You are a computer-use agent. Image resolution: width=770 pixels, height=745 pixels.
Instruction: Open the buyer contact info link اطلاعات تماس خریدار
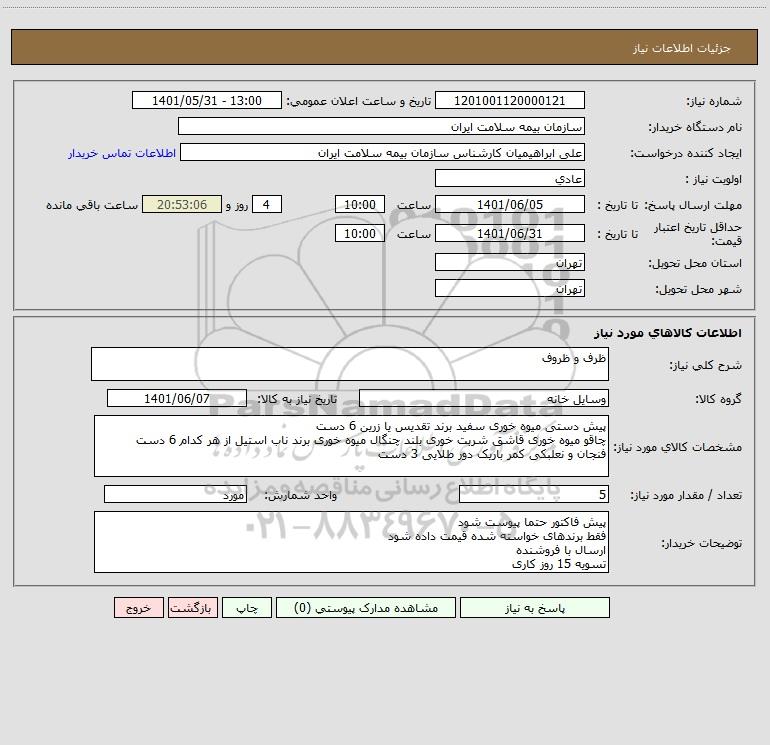pyautogui.click(x=122, y=153)
